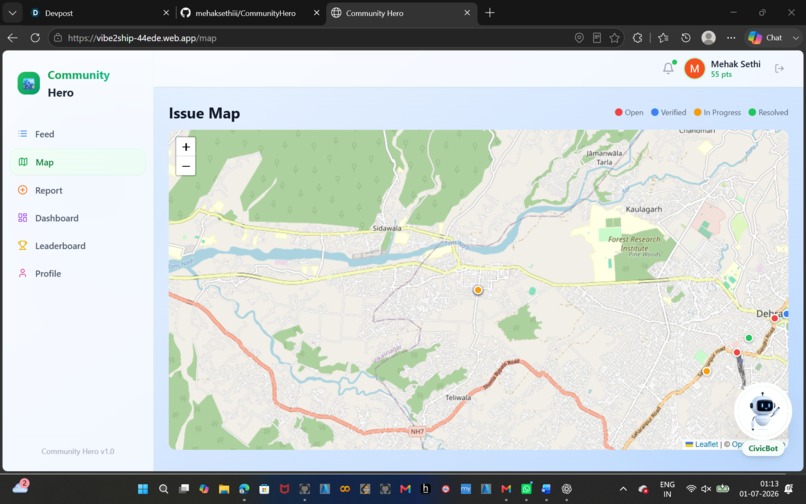
Task: Click the green Resolved map marker
Action: click(749, 338)
